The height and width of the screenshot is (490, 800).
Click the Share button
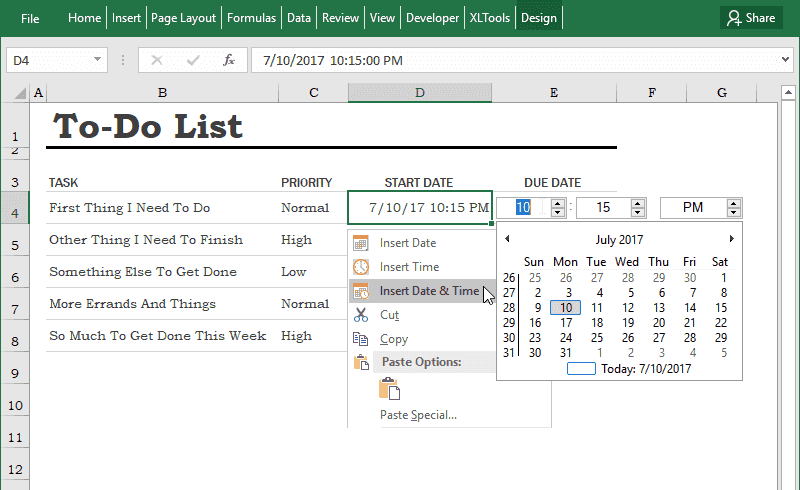coord(751,18)
